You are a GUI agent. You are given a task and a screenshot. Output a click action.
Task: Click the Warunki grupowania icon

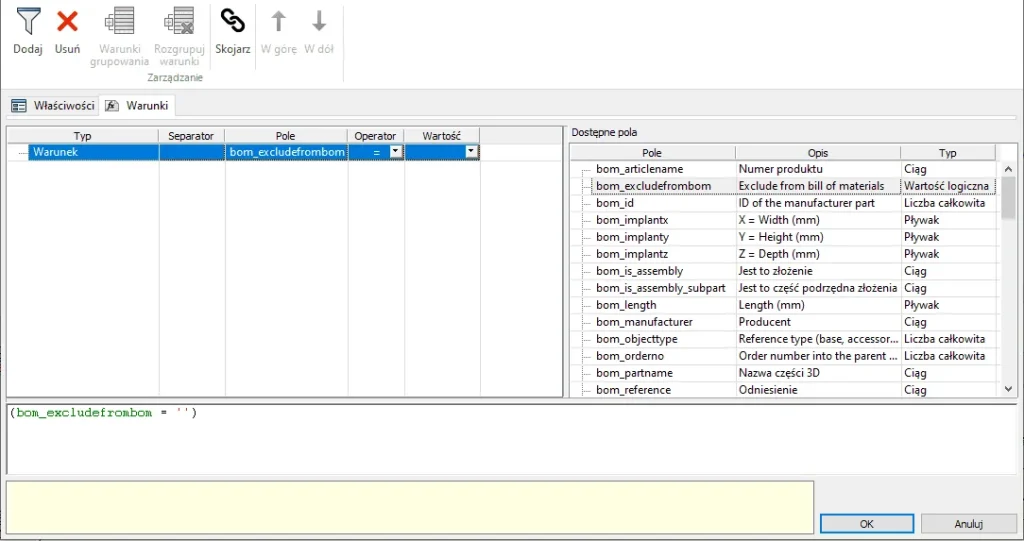coord(120,21)
